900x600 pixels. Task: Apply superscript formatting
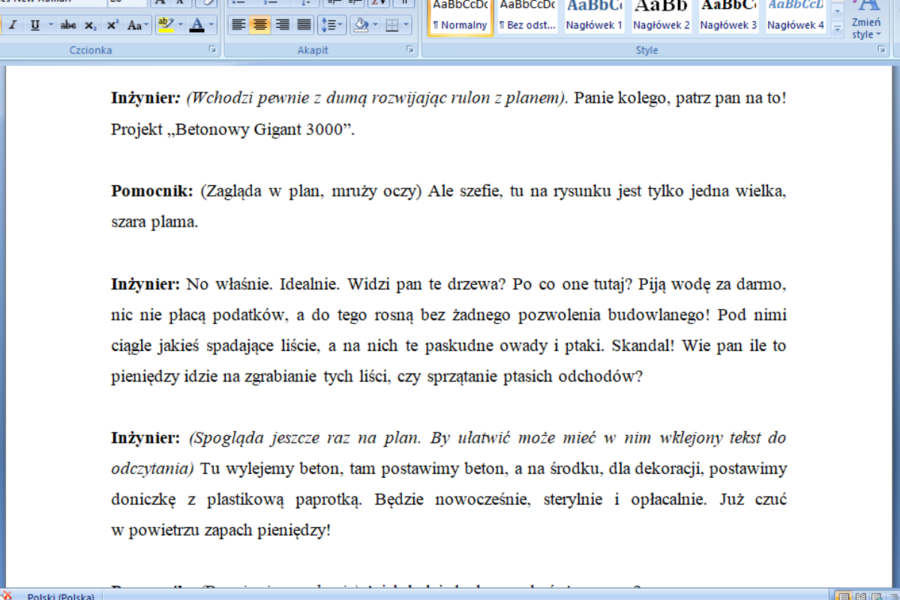pyautogui.click(x=113, y=25)
